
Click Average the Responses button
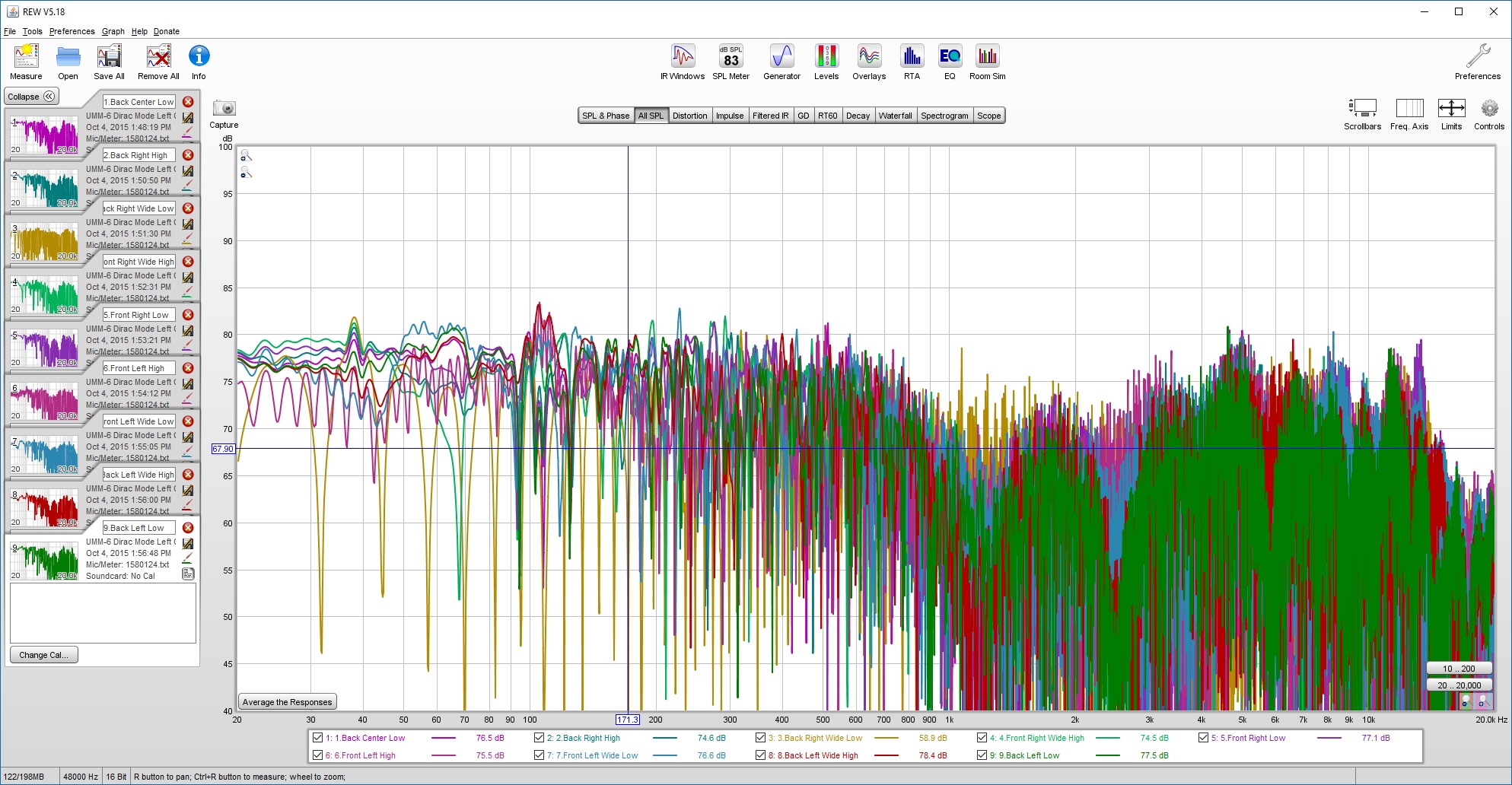(288, 702)
